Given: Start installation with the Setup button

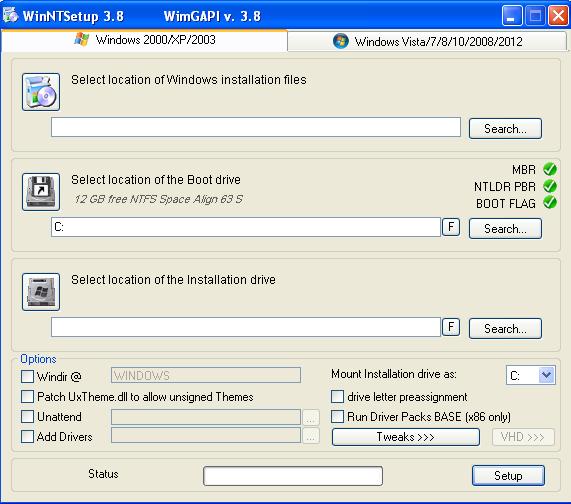Looking at the screenshot, I should (x=508, y=476).
